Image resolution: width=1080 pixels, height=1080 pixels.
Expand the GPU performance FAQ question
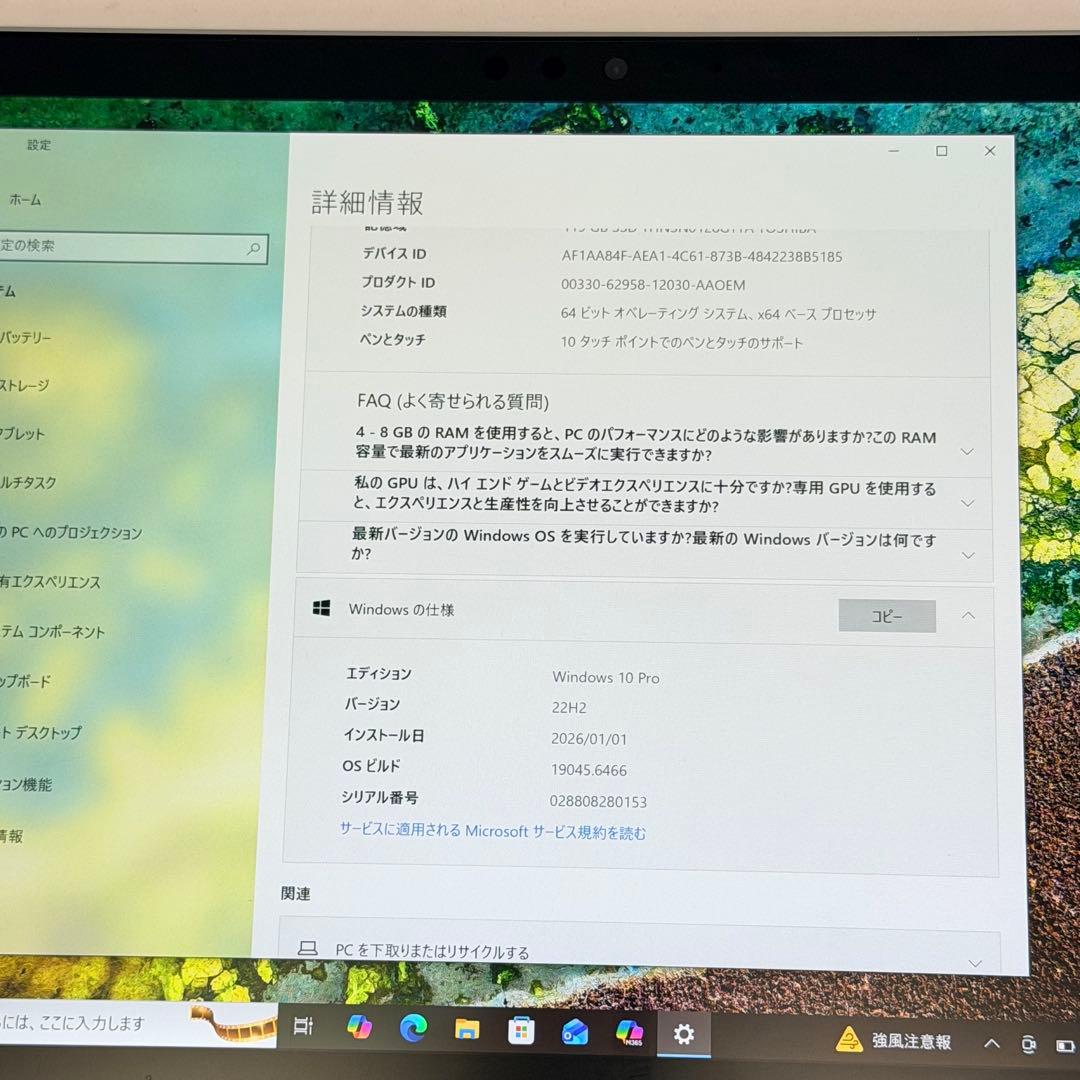(x=967, y=503)
